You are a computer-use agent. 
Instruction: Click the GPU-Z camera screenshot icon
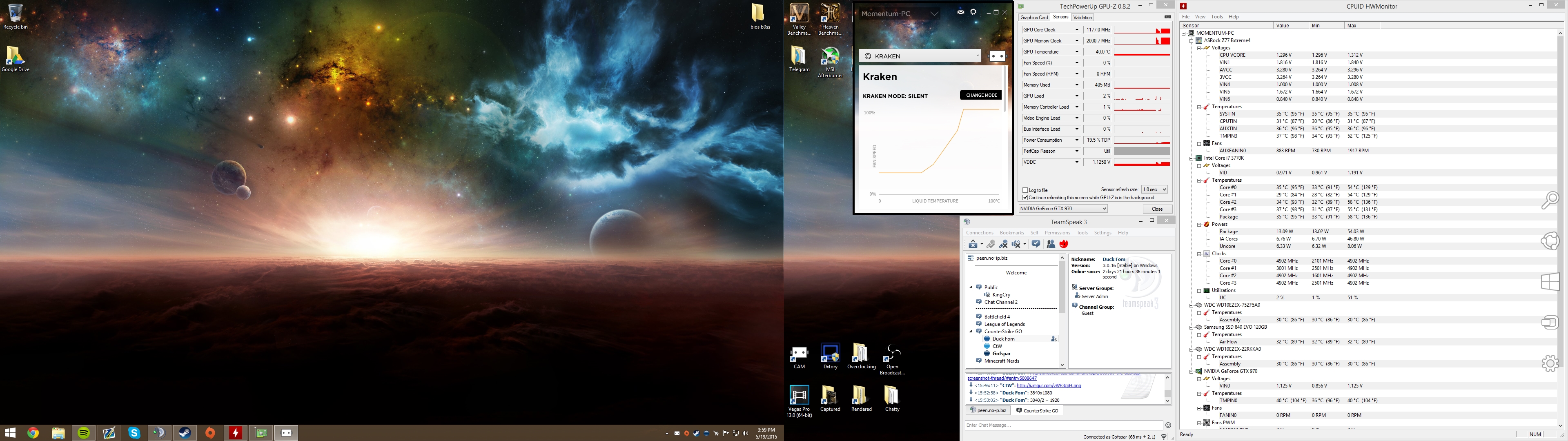(1167, 17)
